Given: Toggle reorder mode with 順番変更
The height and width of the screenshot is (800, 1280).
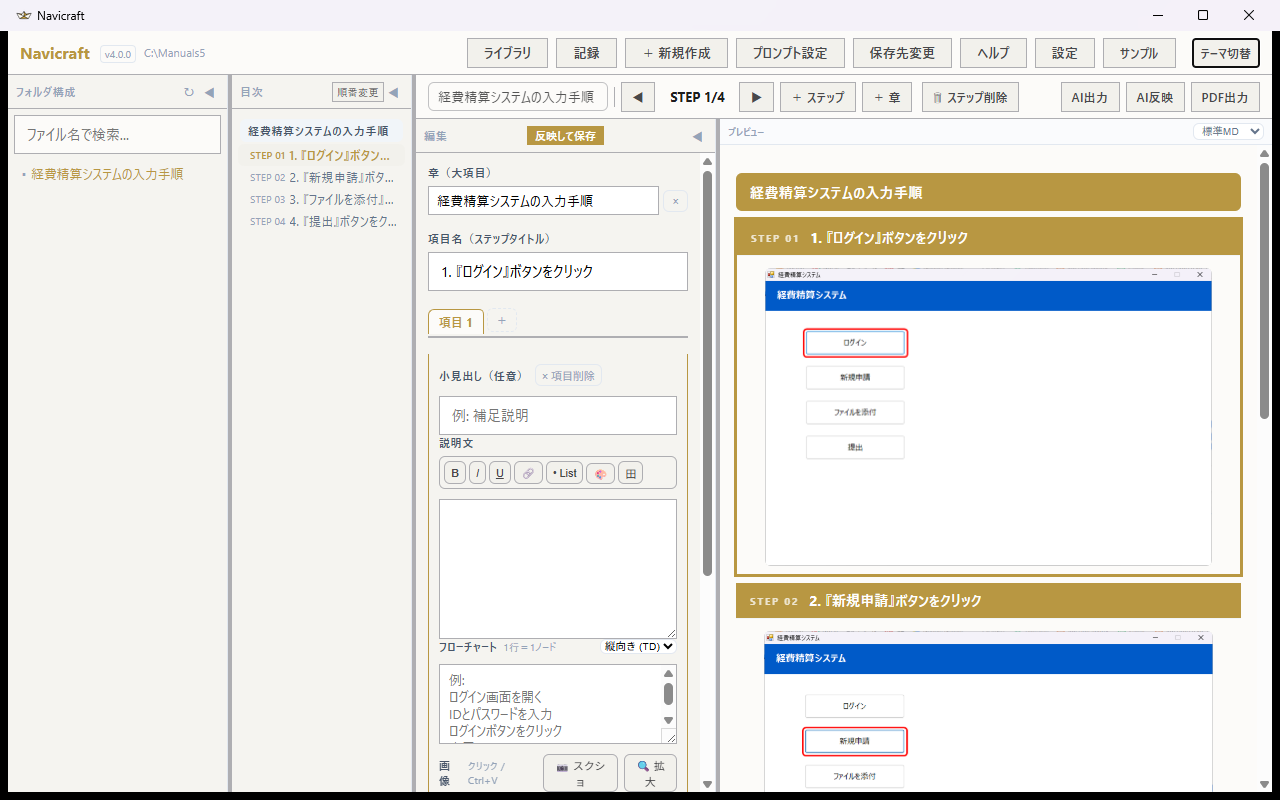Looking at the screenshot, I should coord(358,92).
